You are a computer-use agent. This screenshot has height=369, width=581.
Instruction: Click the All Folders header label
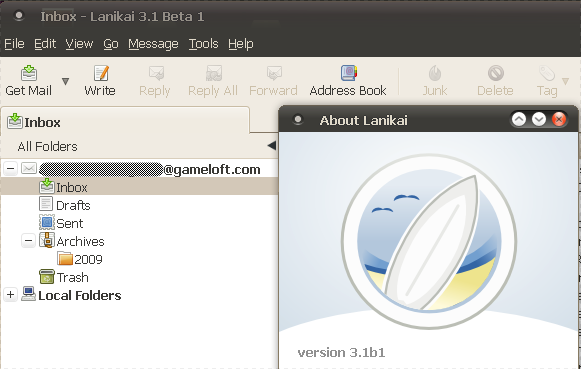[x=47, y=146]
